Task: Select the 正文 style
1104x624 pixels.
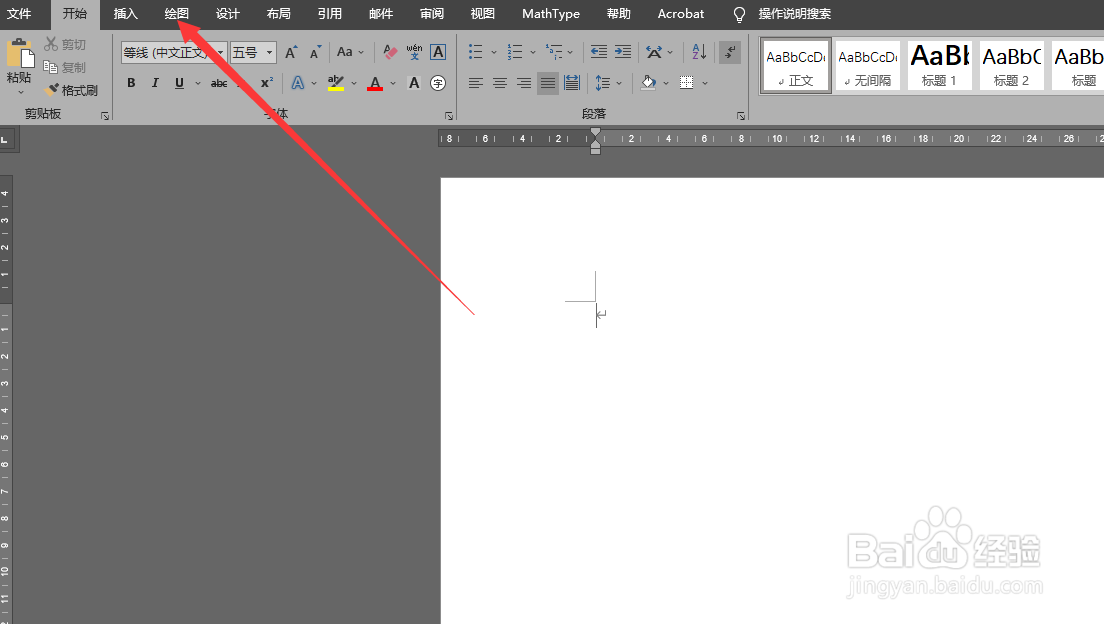Action: (796, 65)
